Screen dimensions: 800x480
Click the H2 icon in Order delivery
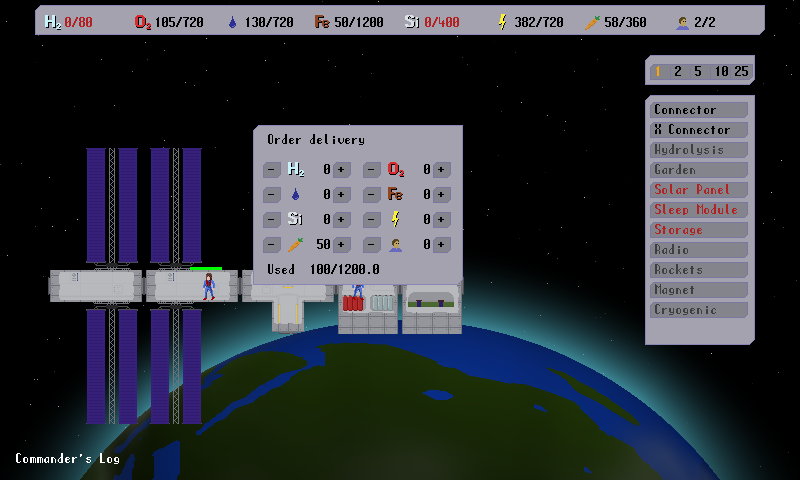tap(296, 169)
